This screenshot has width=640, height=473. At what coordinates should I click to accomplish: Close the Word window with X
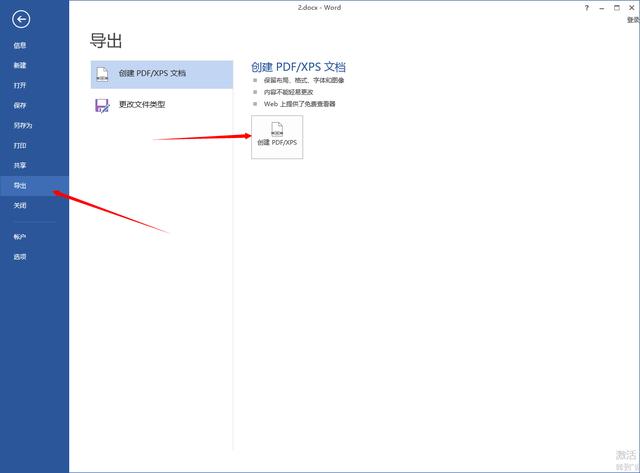pyautogui.click(x=630, y=7)
